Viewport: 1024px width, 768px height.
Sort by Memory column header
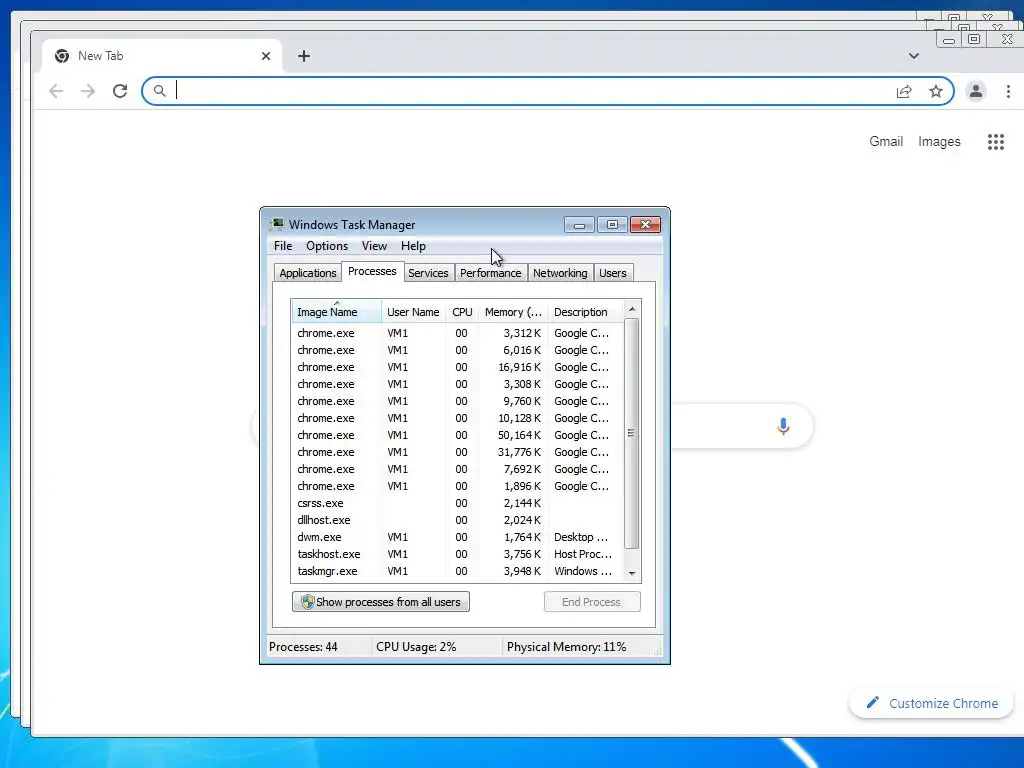(x=513, y=312)
